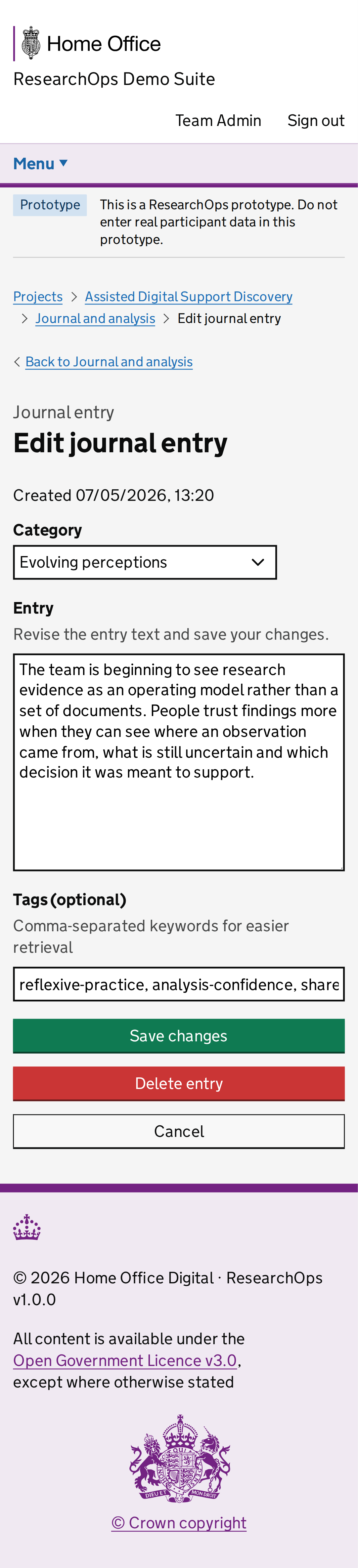
Task: Click the royal coat of arms image
Action: (180, 1459)
